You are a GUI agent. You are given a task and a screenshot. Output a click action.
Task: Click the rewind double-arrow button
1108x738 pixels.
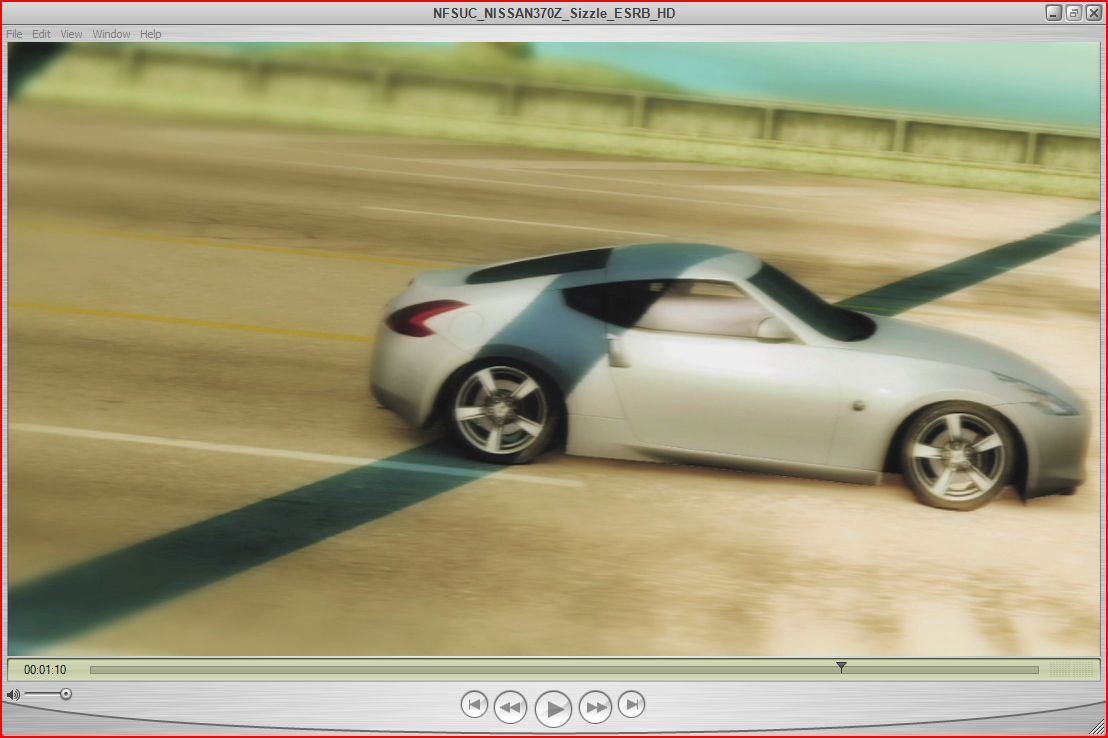(x=510, y=707)
